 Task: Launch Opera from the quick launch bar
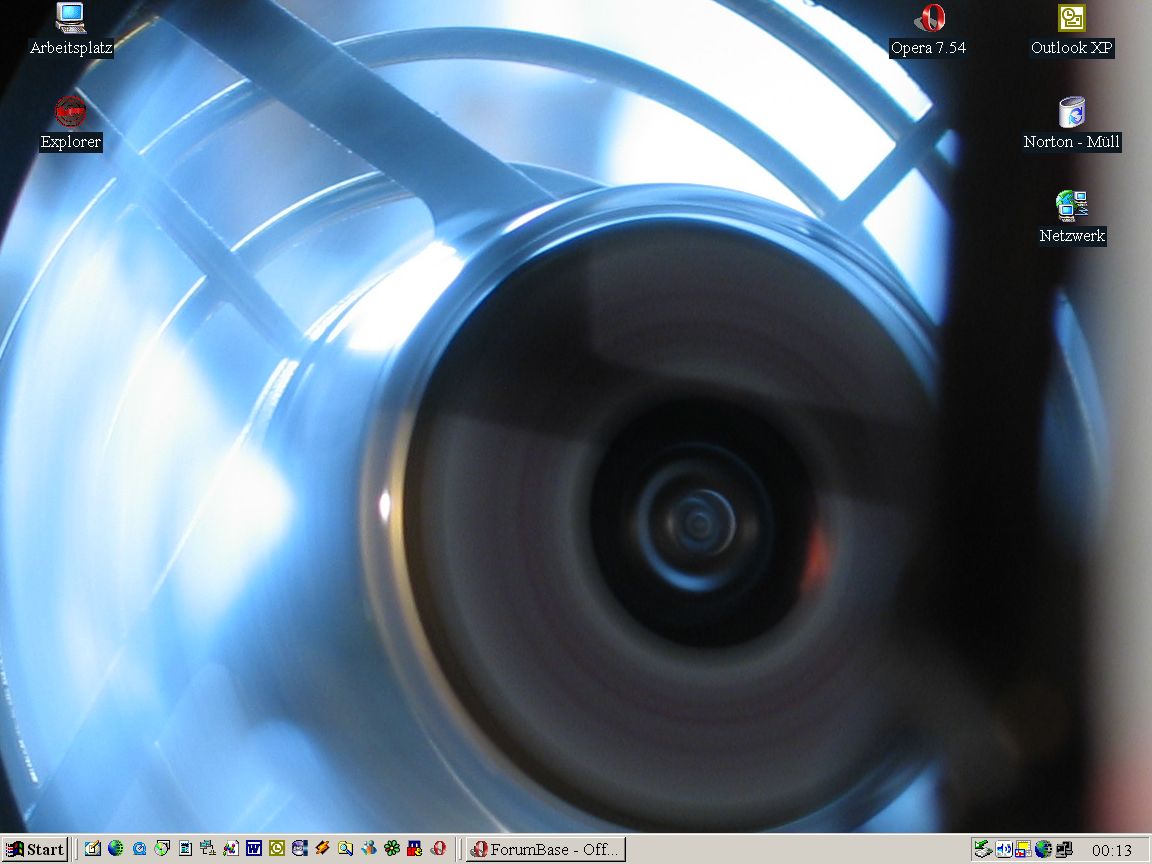tap(439, 849)
